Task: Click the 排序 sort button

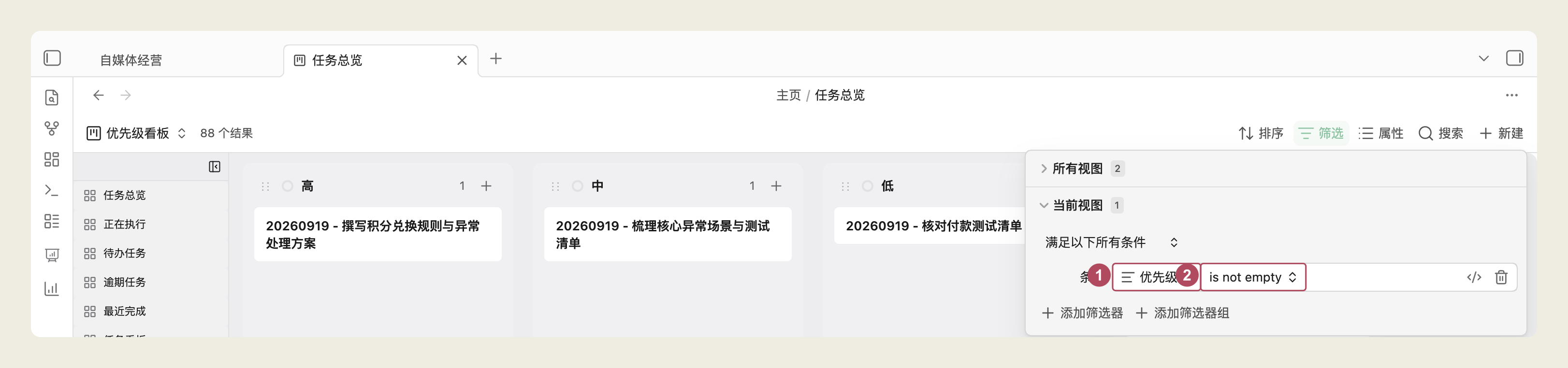Action: (1261, 133)
